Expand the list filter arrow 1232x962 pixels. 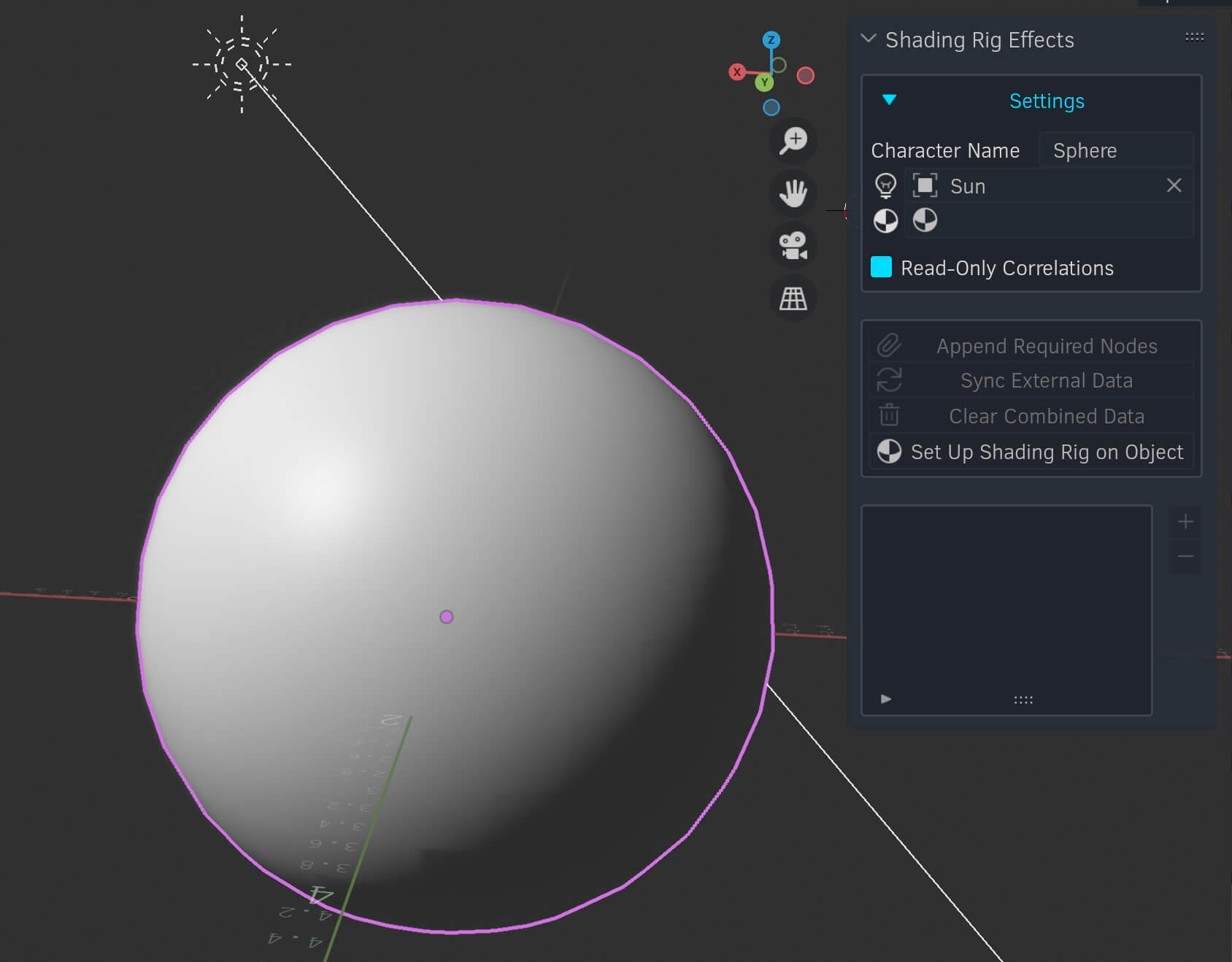(x=885, y=699)
